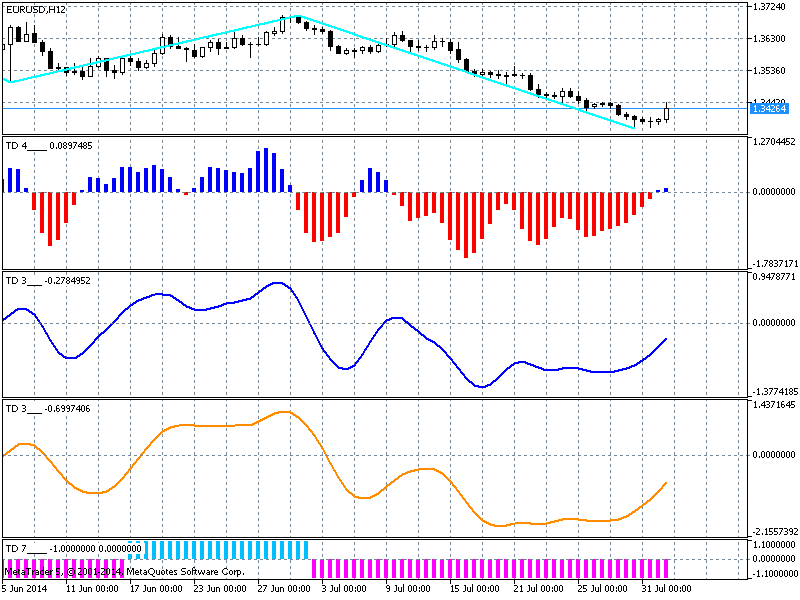Screen dimensions: 800x600
Task: Click the 1.2704452 scale value
Action: point(773,142)
